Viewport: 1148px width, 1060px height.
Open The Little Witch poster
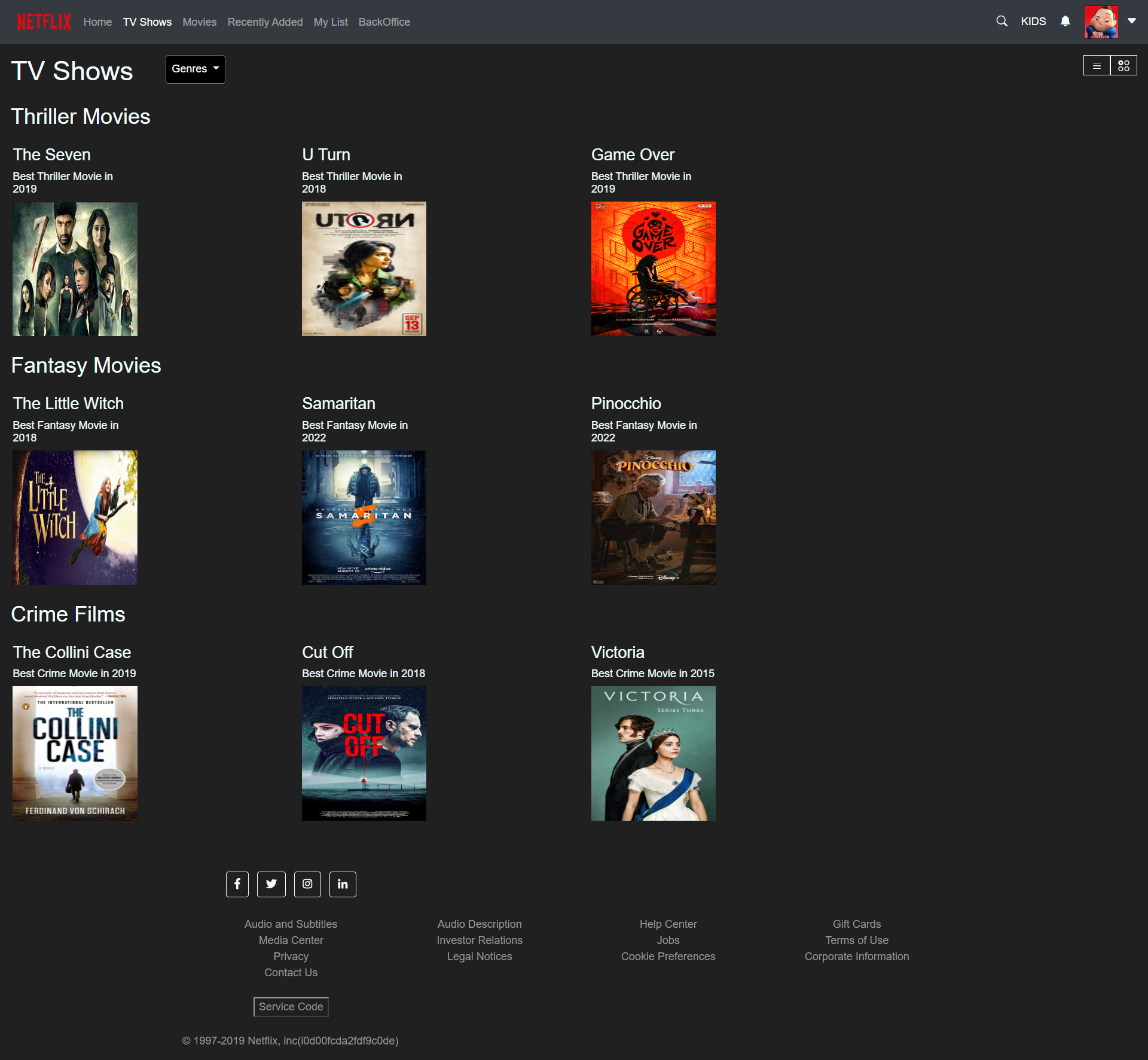pyautogui.click(x=75, y=517)
